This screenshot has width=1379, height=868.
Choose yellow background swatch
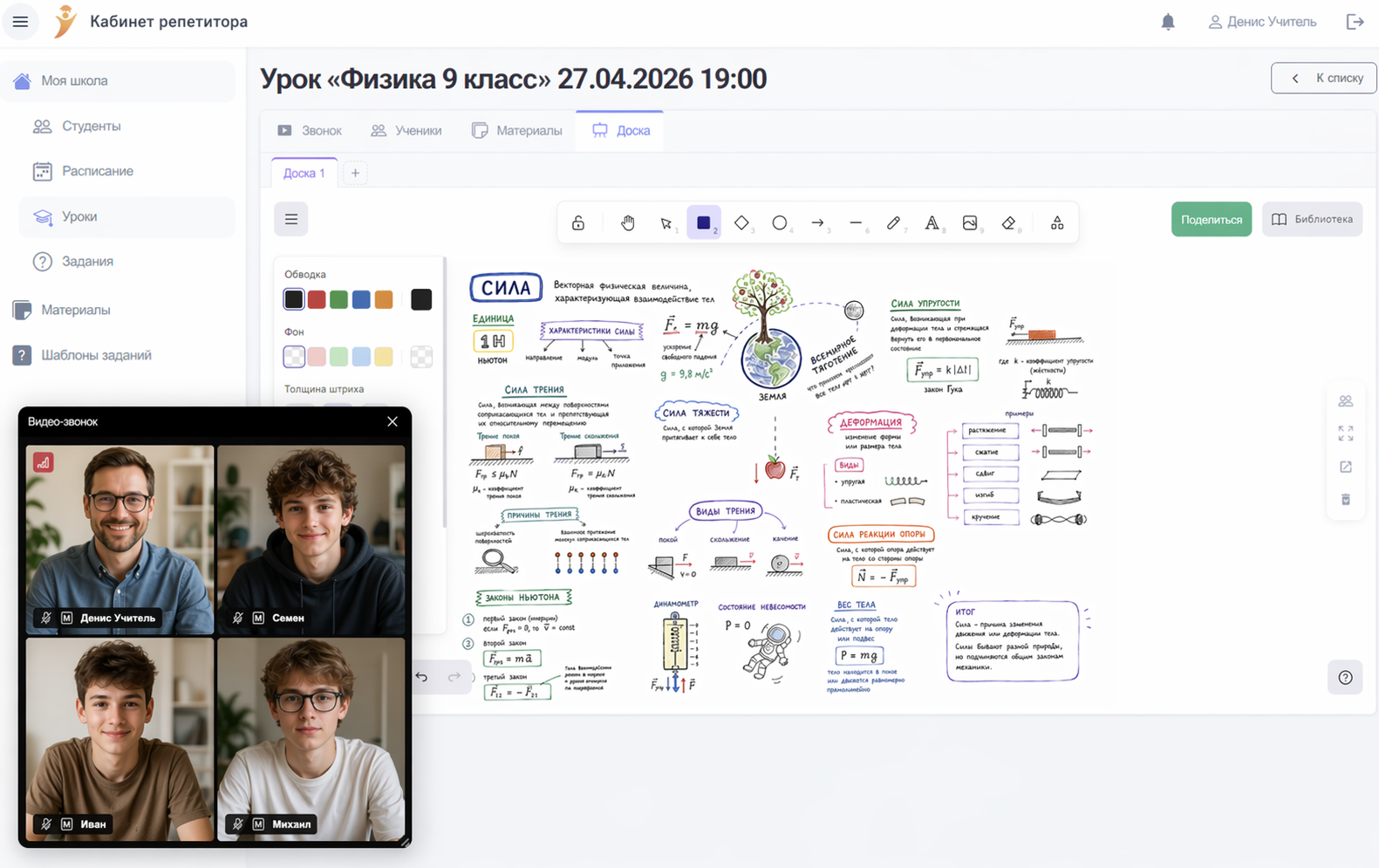coord(384,356)
